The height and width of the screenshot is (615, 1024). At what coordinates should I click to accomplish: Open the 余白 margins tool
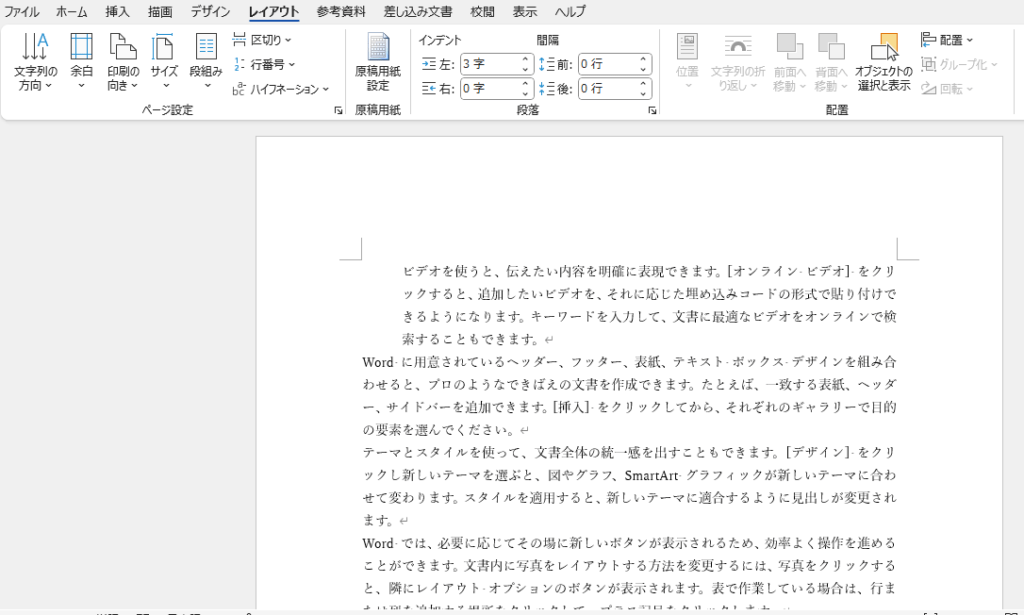[81, 62]
